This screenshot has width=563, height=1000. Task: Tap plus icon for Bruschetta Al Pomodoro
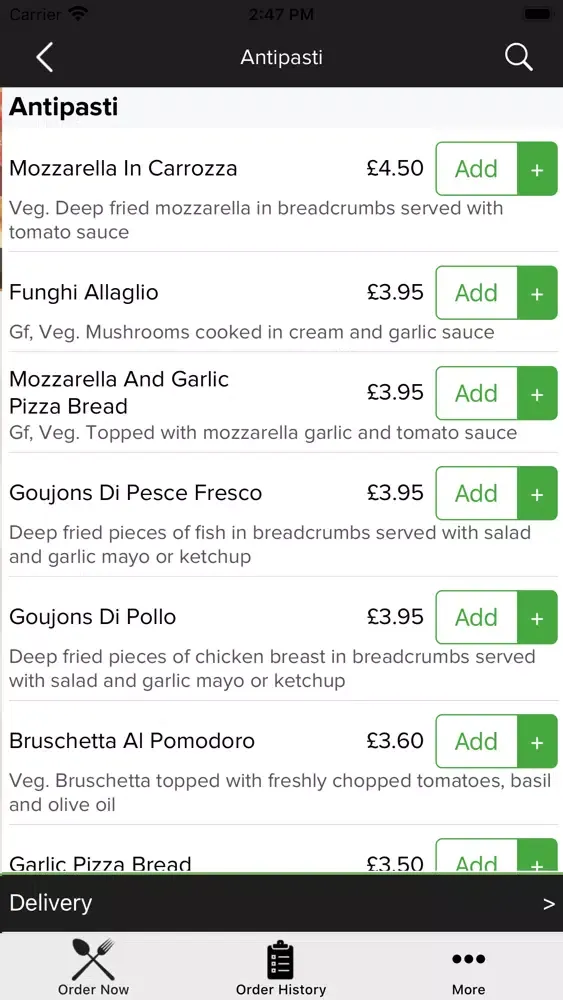(537, 741)
